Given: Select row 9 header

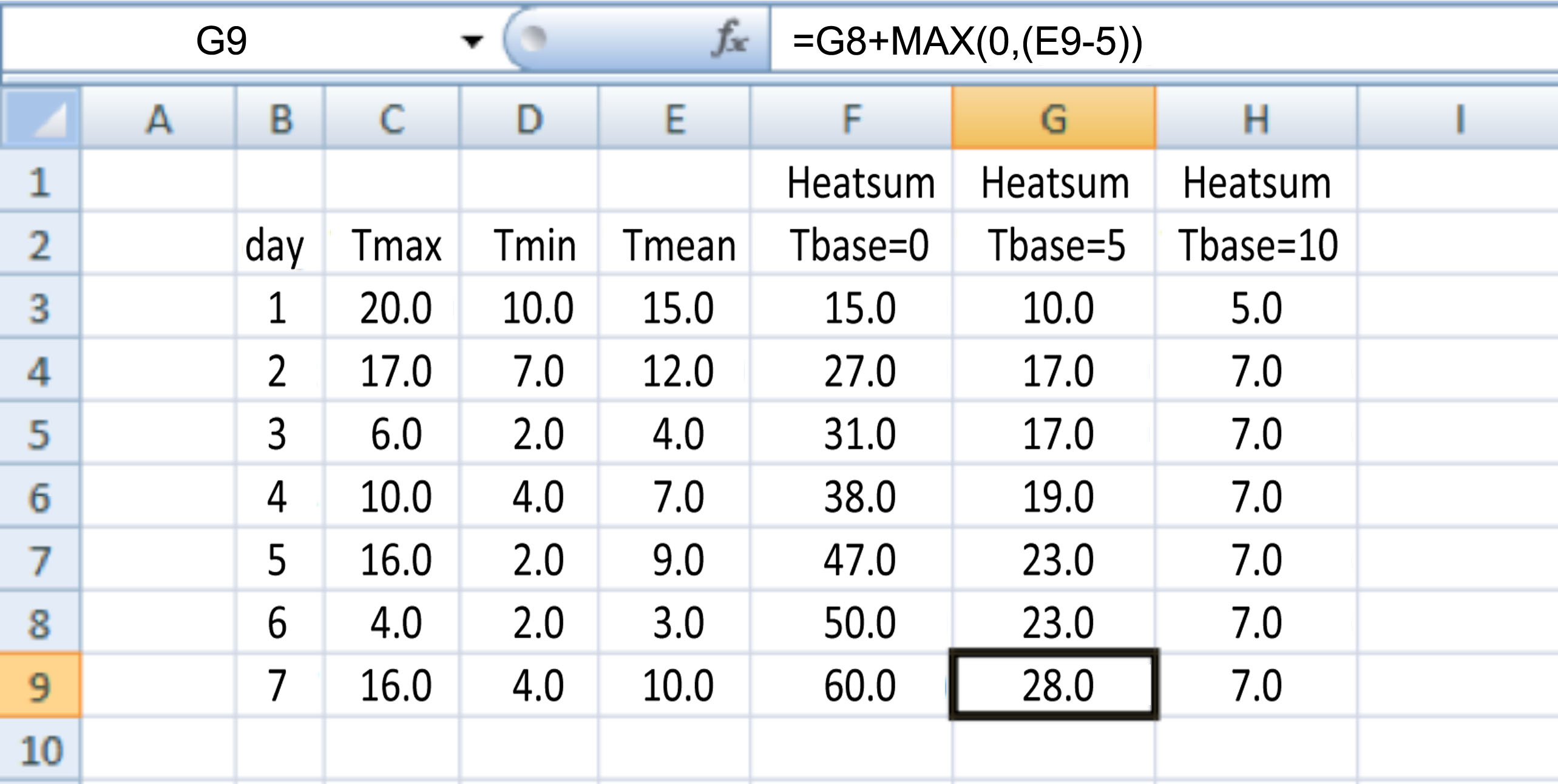Looking at the screenshot, I should click(40, 686).
